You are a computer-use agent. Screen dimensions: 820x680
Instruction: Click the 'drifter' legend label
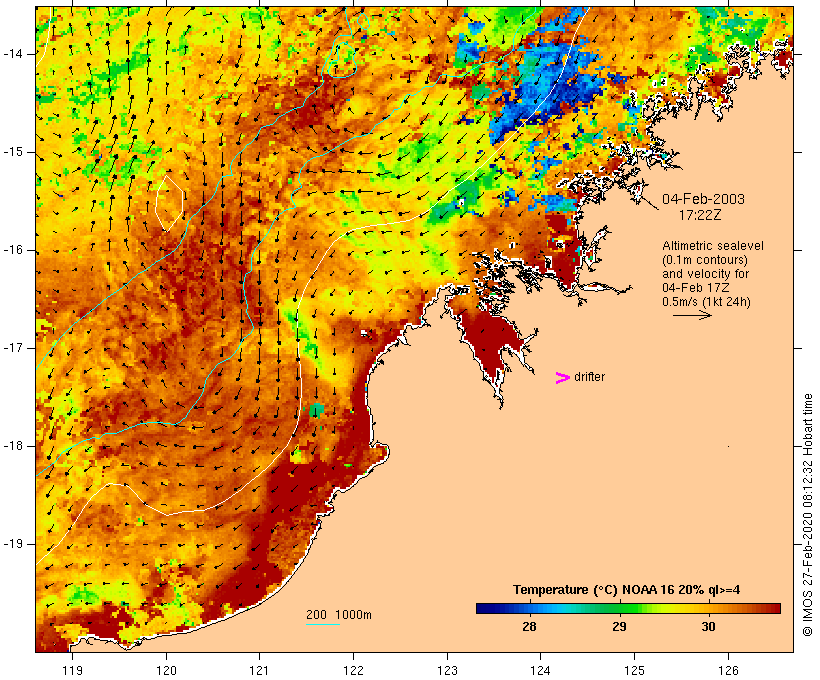coord(589,377)
